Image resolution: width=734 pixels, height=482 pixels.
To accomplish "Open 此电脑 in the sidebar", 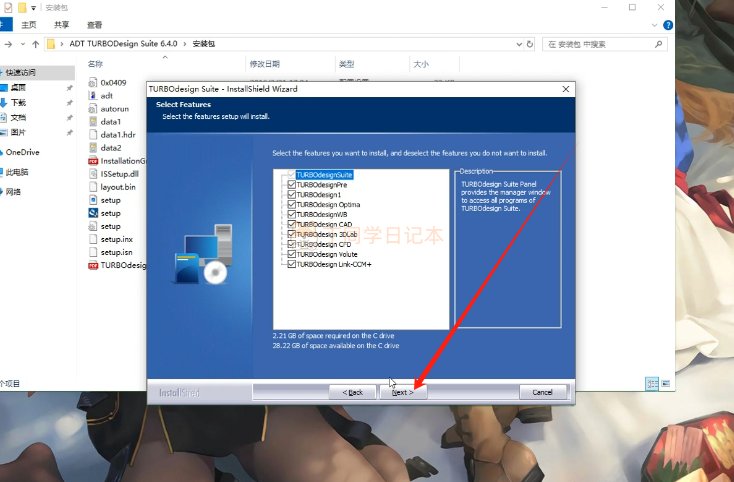I will click(17, 172).
